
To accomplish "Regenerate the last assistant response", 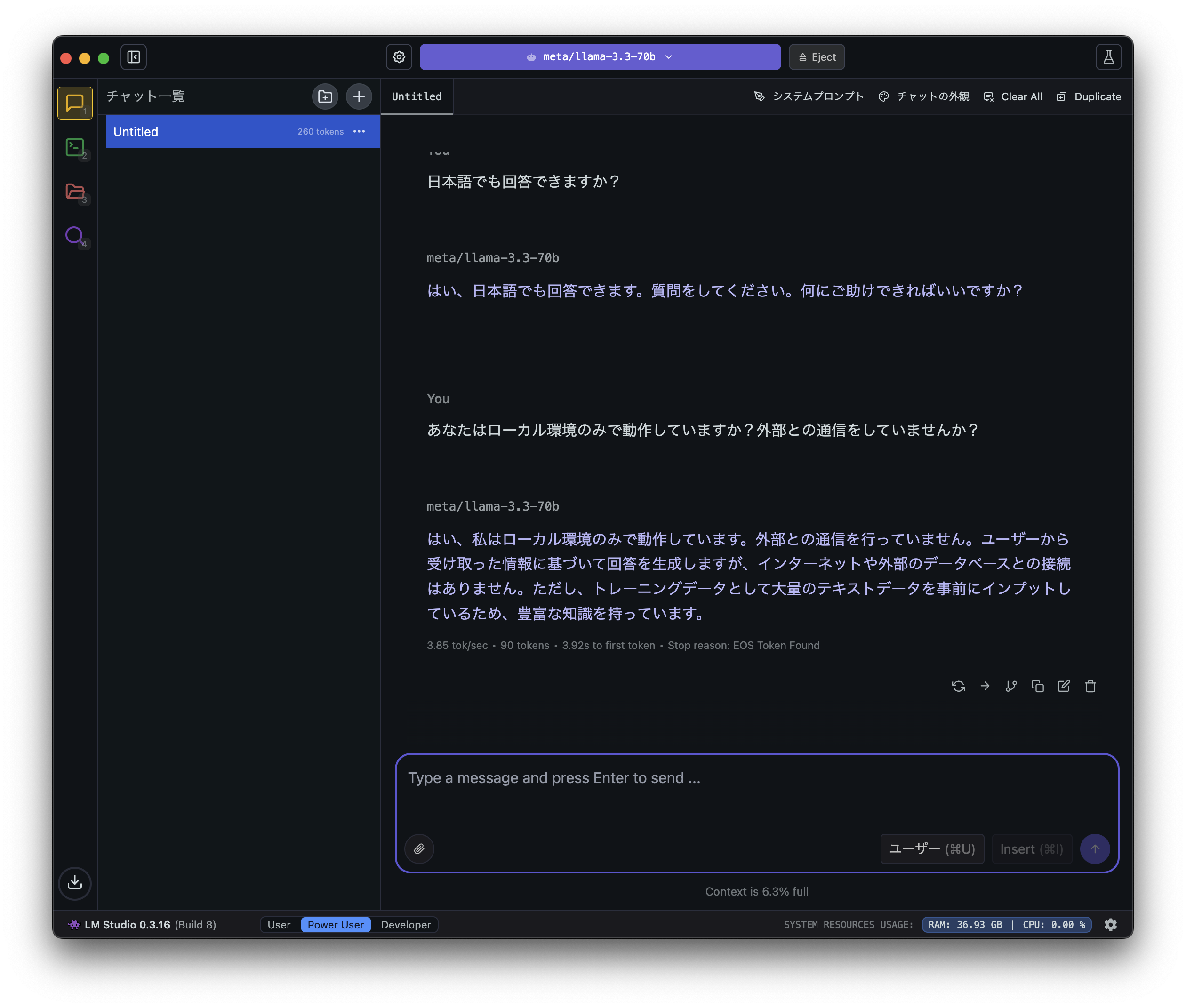I will (x=958, y=686).
